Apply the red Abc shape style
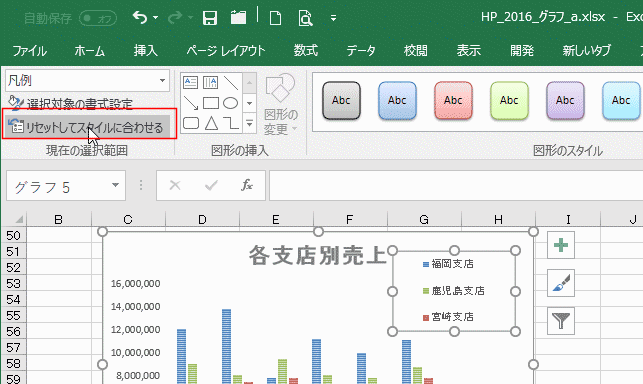This screenshot has height=384, width=643. (453, 101)
